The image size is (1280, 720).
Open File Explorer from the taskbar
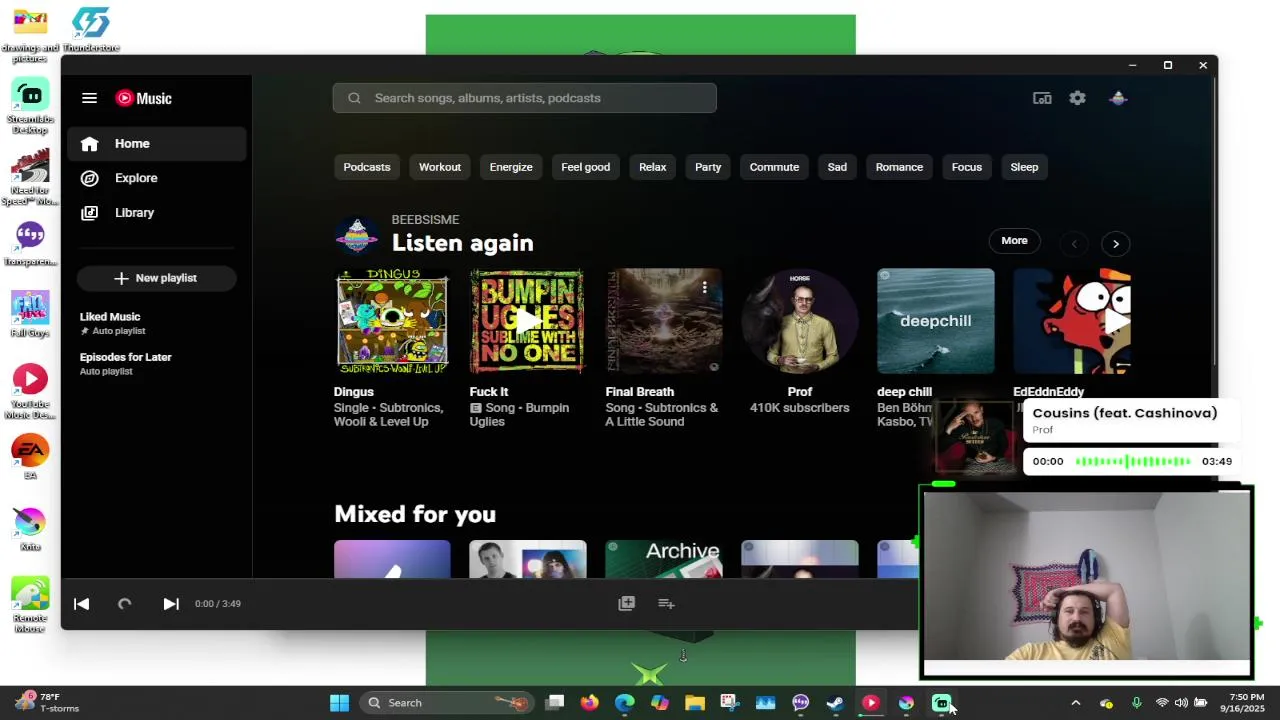(694, 703)
